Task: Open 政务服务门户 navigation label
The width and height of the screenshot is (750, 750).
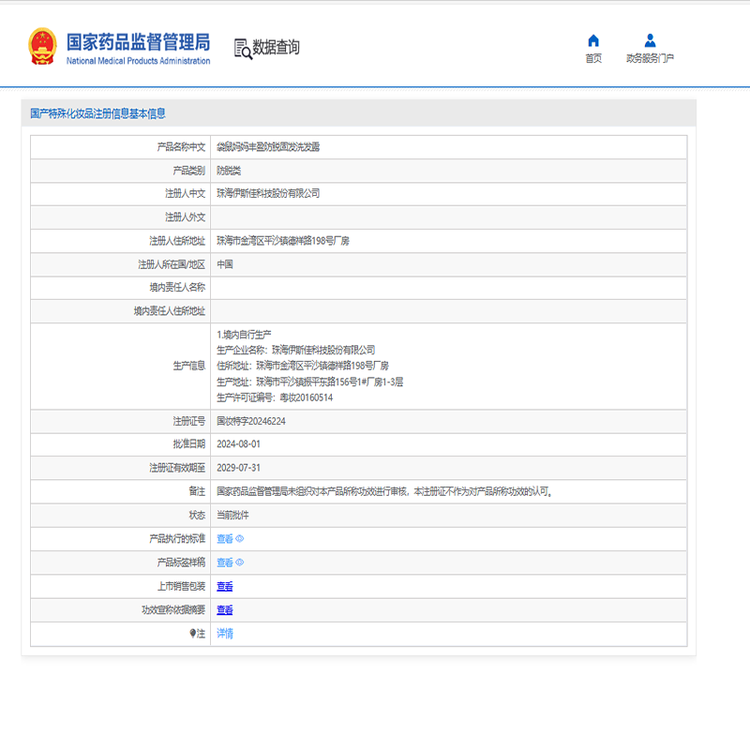Action: click(x=650, y=59)
